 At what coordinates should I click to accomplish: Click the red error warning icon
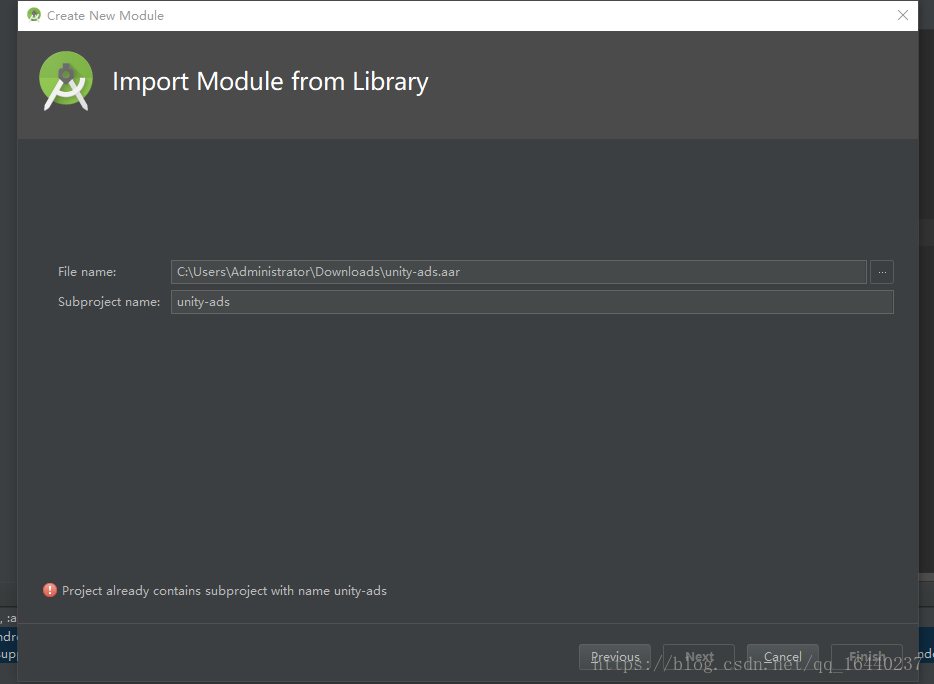pos(50,590)
